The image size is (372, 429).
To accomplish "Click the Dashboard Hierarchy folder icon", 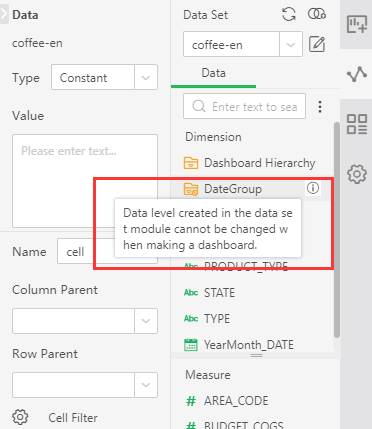I will coord(191,163).
